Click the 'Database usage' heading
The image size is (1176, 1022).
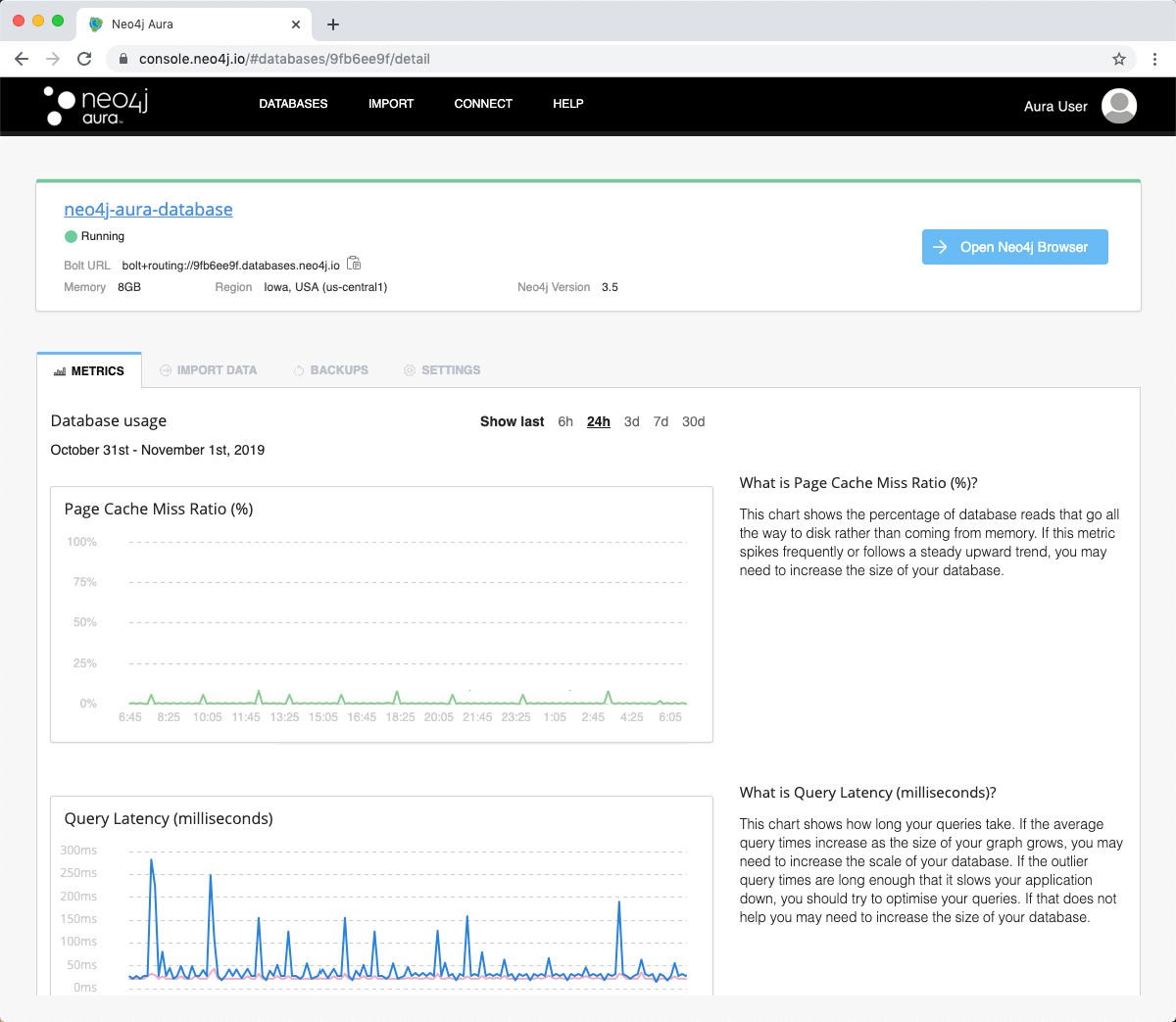(x=109, y=420)
